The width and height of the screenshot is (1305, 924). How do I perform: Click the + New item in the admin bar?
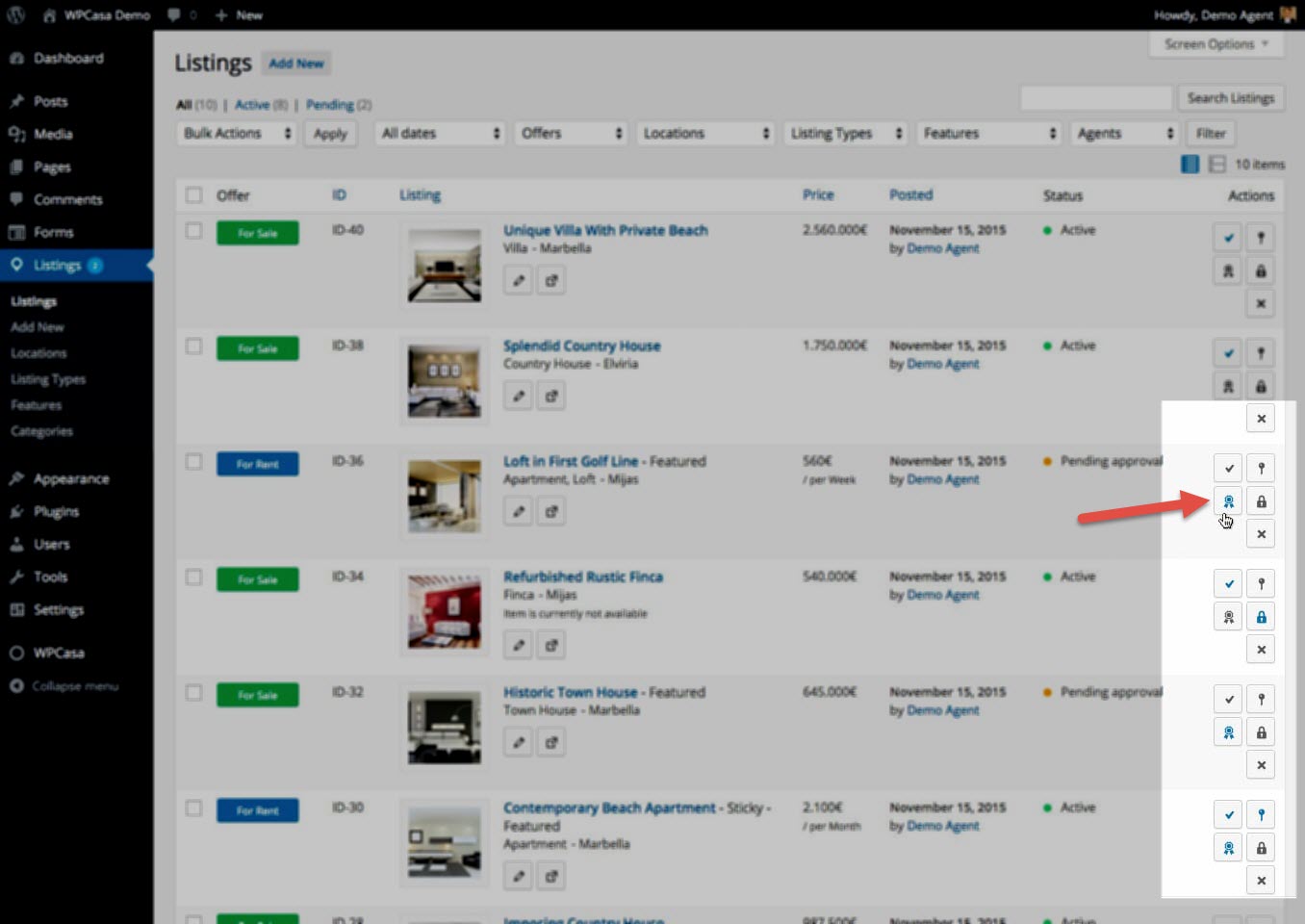239,15
